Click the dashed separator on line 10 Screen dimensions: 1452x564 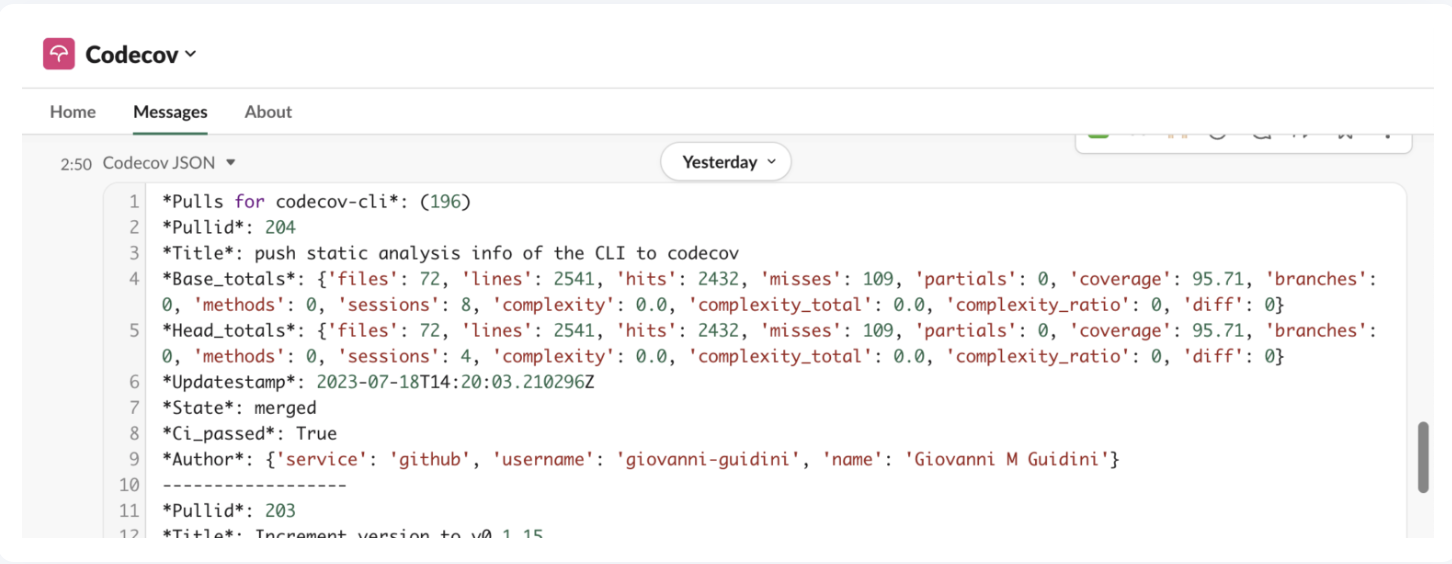[x=254, y=485]
